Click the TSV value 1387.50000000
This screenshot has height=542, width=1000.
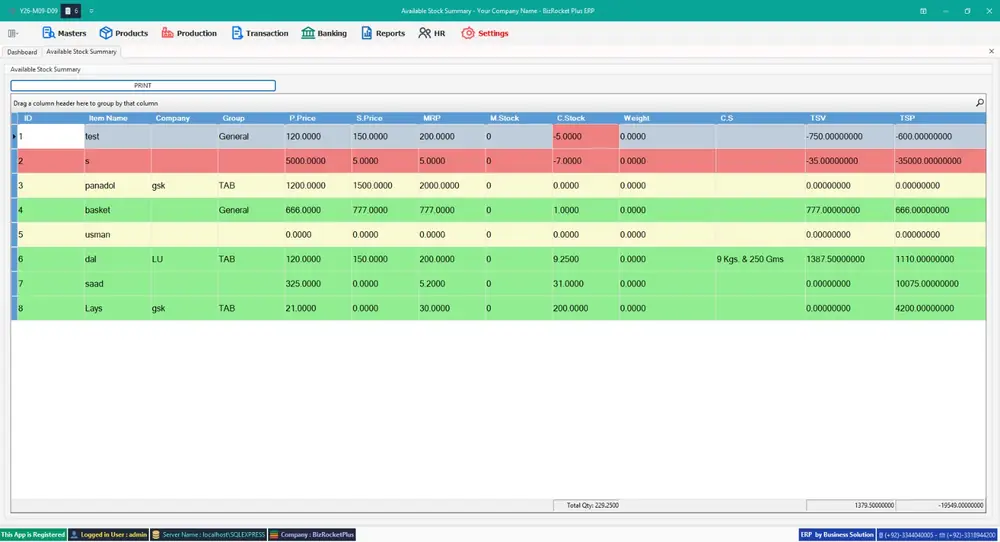tap(849, 259)
